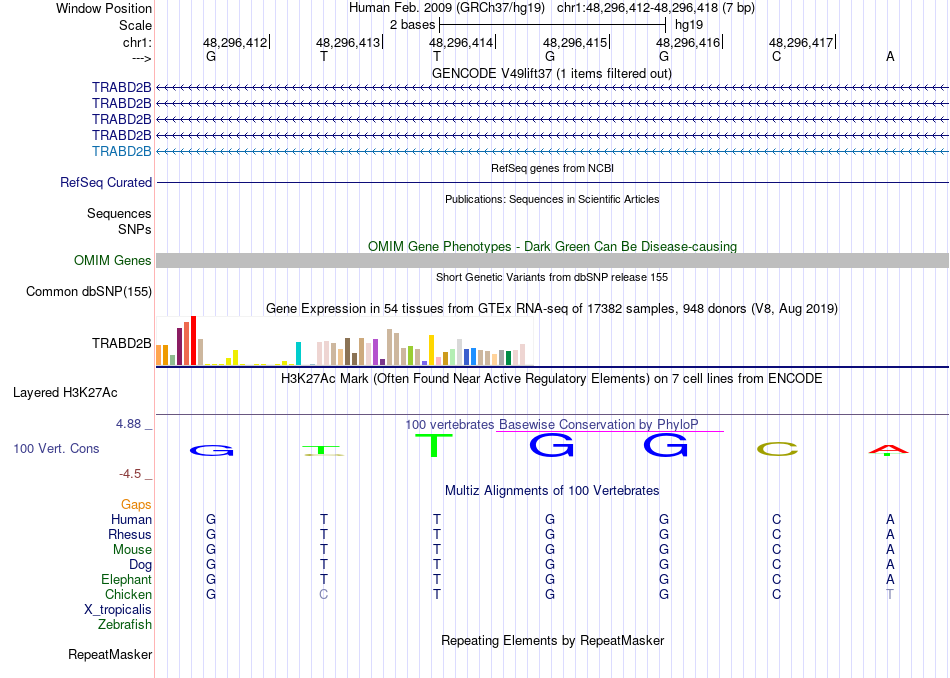Select the Elephant alignment row label
The height and width of the screenshot is (678, 950).
(x=126, y=579)
